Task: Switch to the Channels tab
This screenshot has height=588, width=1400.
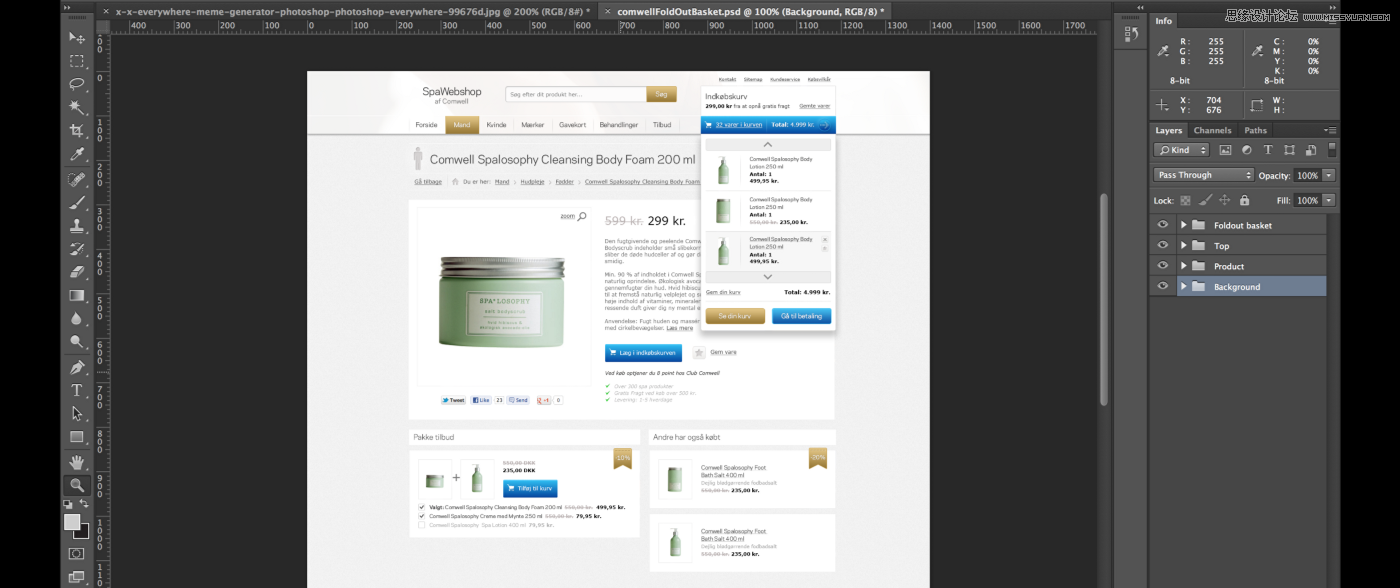Action: 1212,130
